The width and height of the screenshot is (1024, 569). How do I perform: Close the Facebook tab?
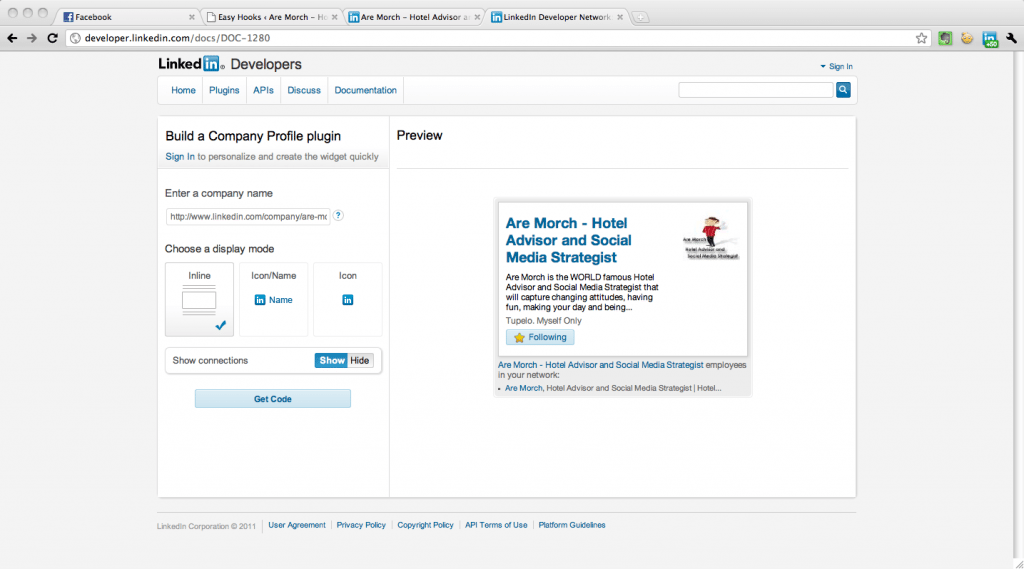(x=191, y=17)
